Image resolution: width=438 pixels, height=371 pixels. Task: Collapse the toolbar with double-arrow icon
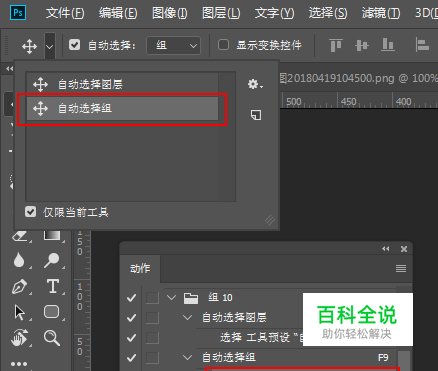[9, 69]
